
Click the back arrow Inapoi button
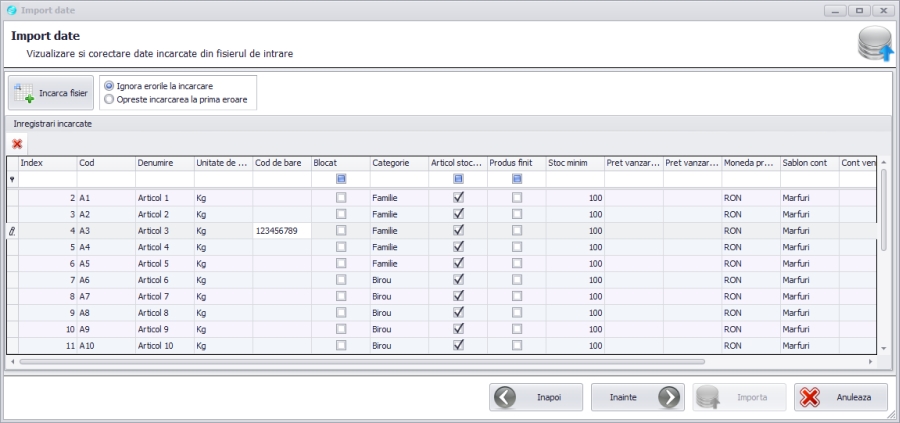(x=535, y=397)
